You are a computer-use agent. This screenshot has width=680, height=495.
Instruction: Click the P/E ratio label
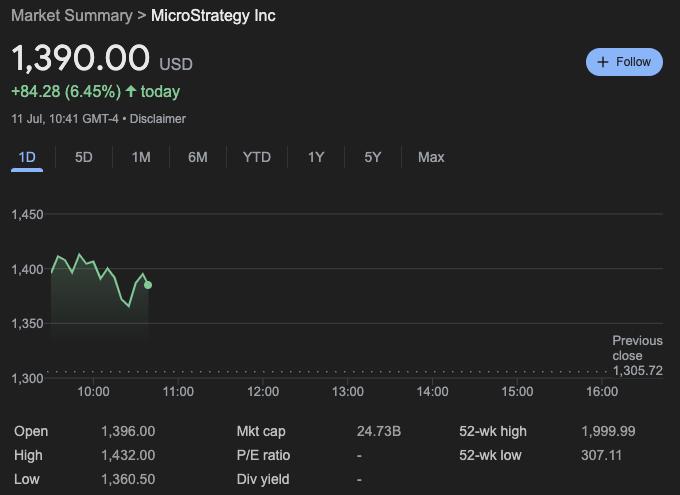(263, 455)
